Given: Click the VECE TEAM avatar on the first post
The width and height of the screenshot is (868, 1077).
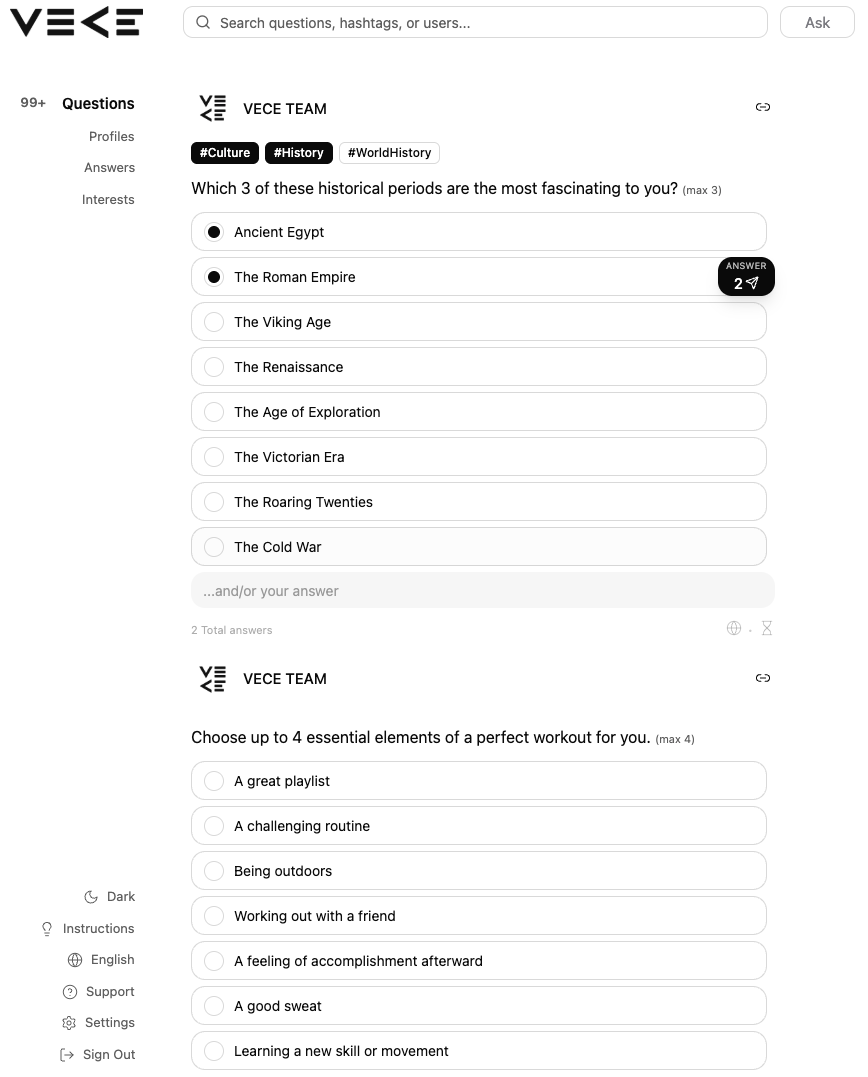Looking at the screenshot, I should pos(212,107).
